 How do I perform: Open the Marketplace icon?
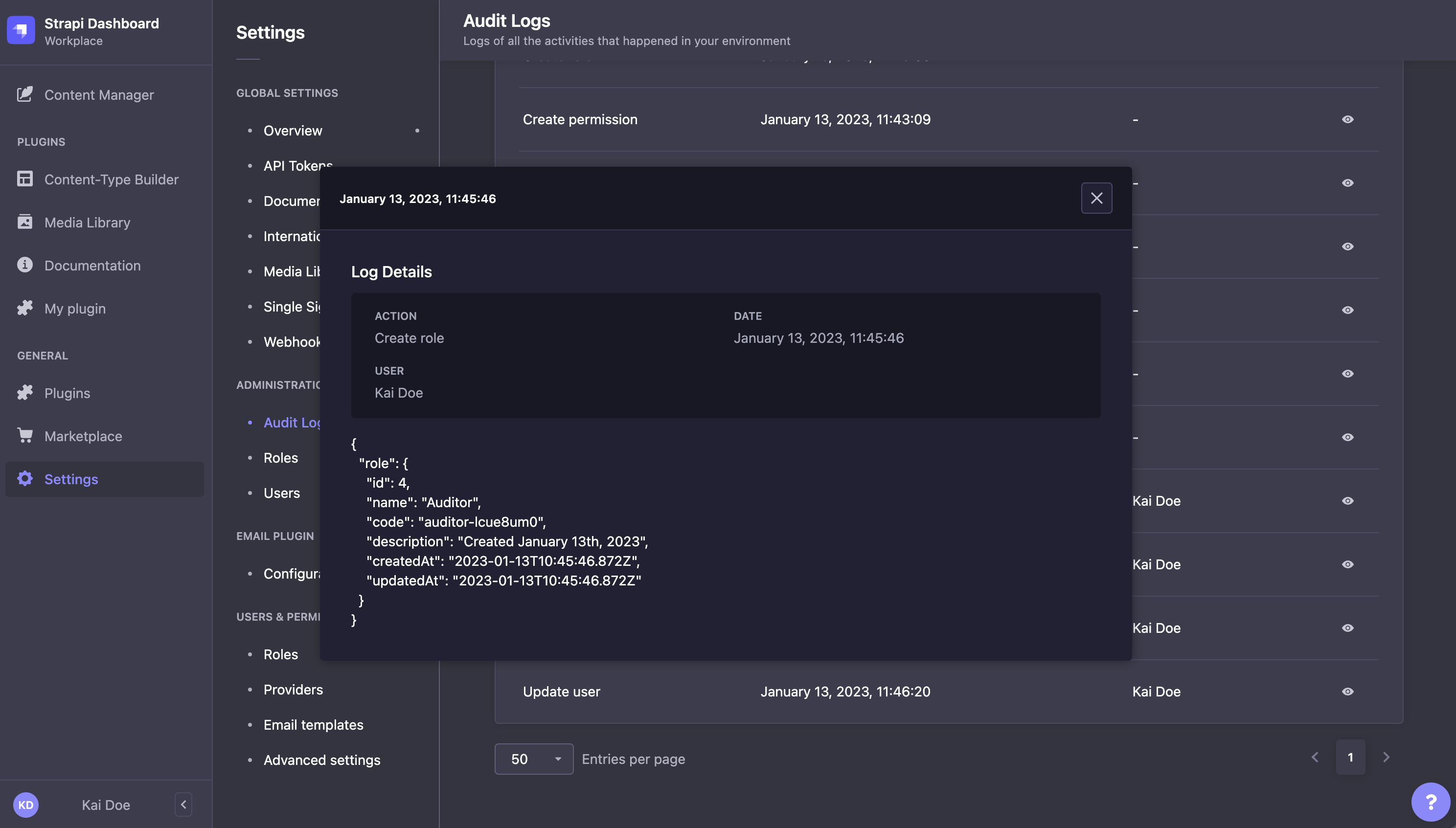point(25,436)
